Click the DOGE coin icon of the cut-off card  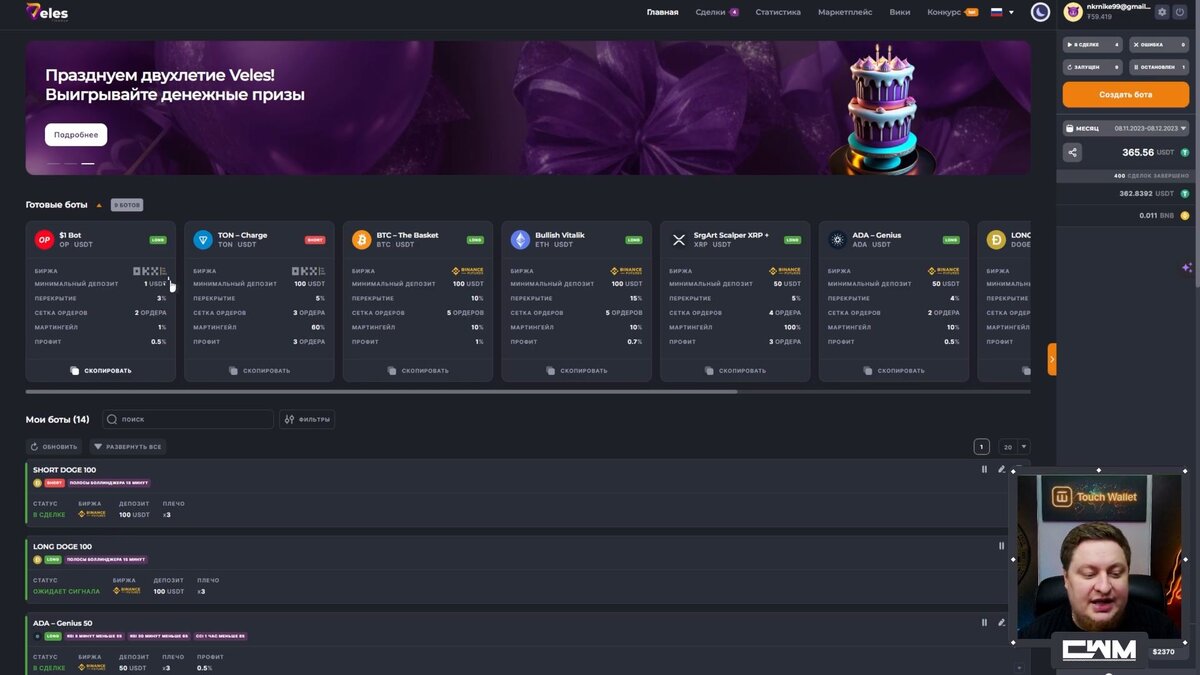(x=996, y=240)
